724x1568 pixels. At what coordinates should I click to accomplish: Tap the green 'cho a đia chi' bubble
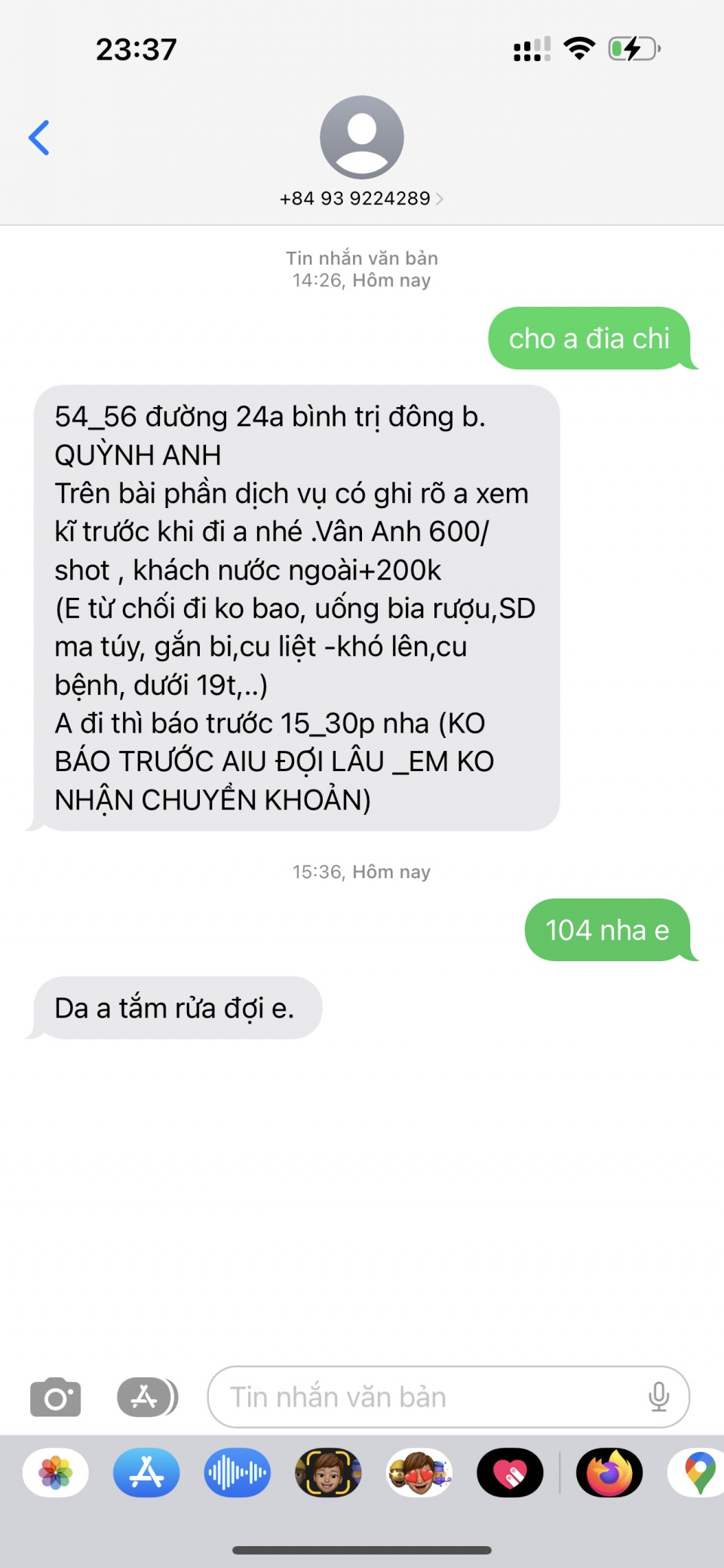(590, 338)
